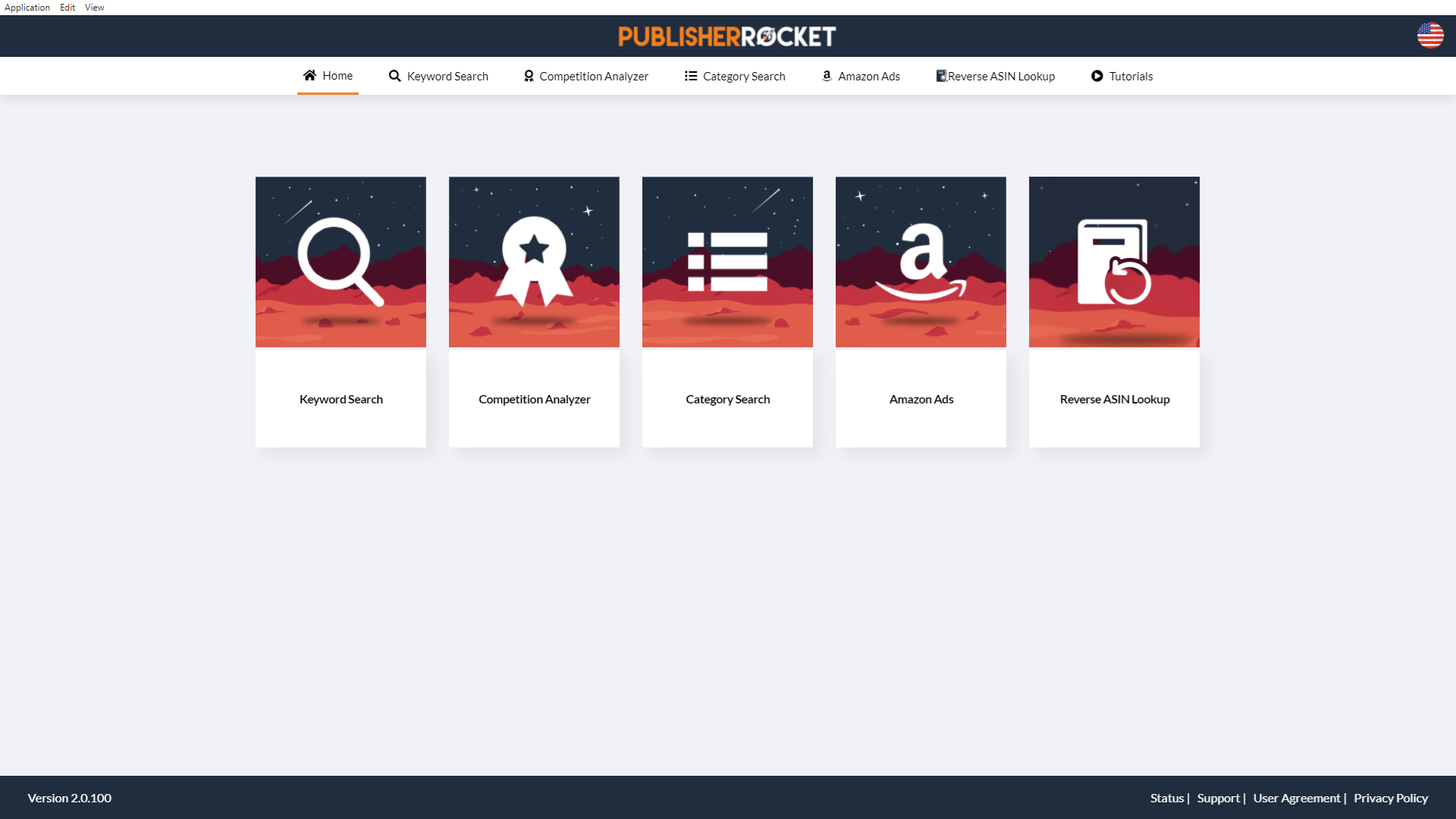Open the Application menu
1456x819 pixels.
[27, 8]
